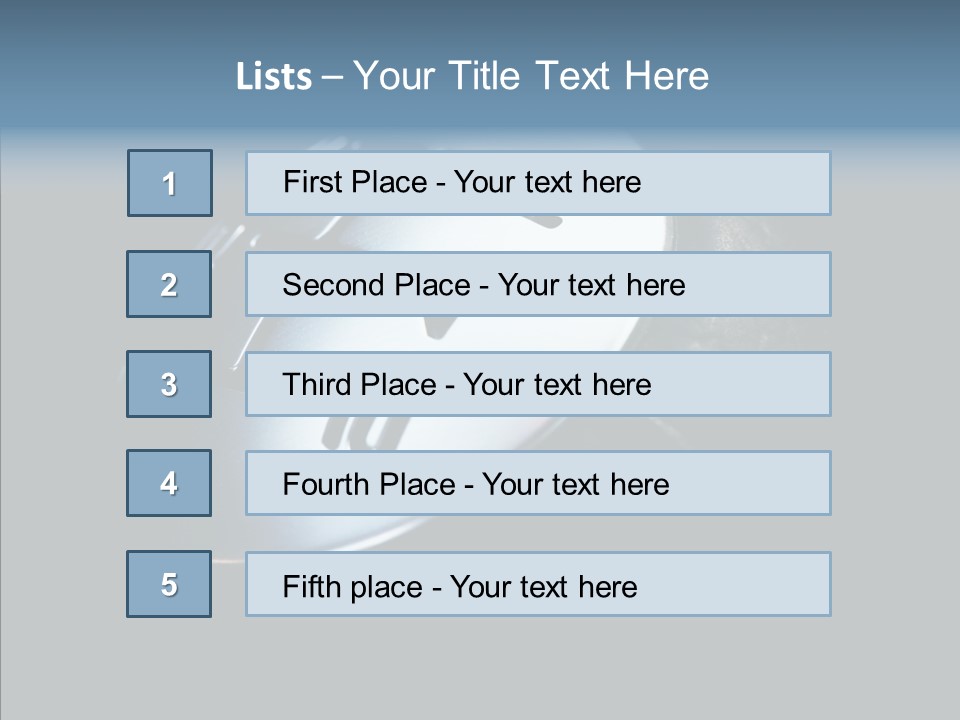Click the slide title text
Viewport: 960px width, 720px height.
click(x=472, y=76)
